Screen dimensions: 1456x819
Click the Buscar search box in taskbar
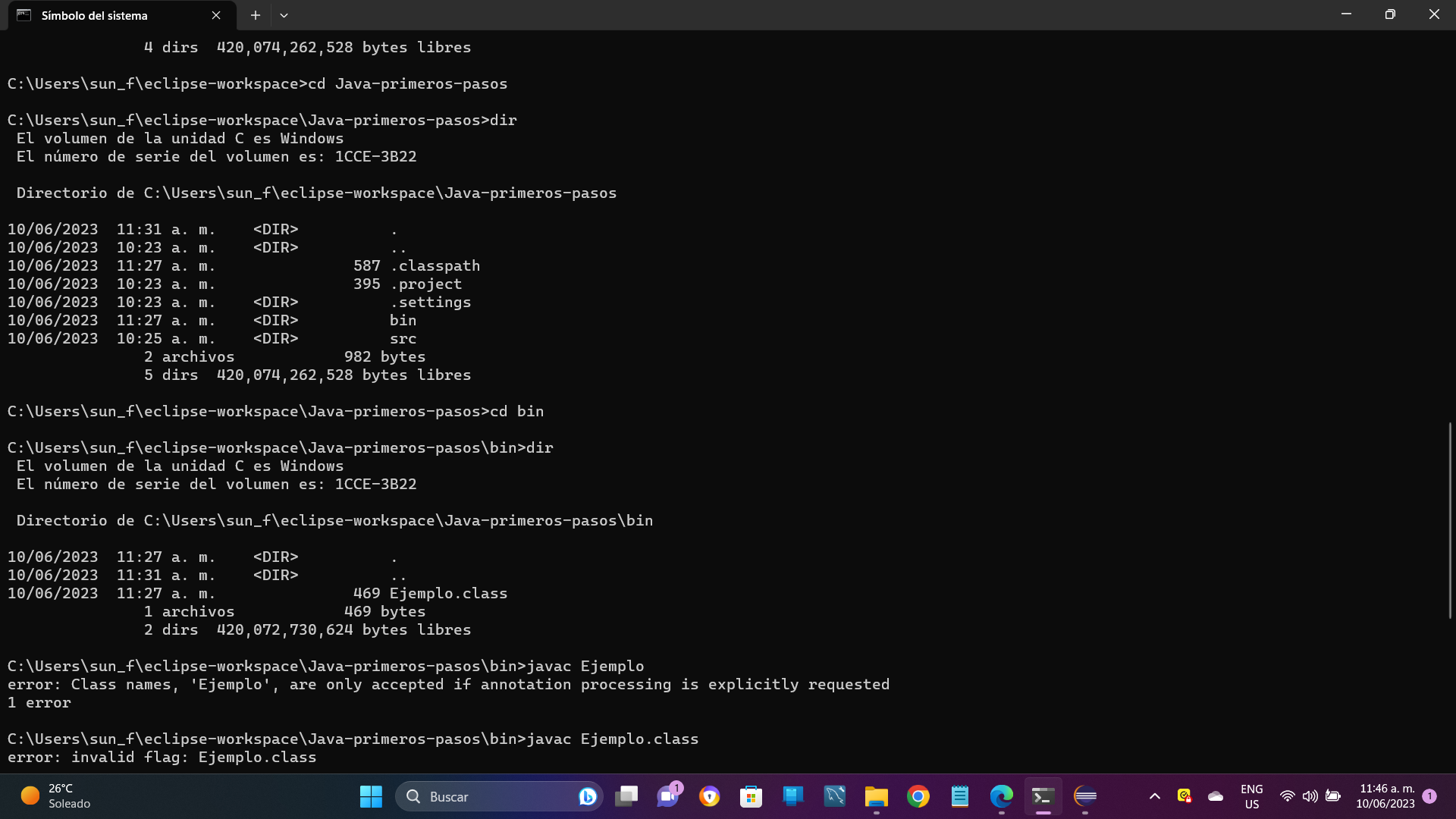(499, 796)
